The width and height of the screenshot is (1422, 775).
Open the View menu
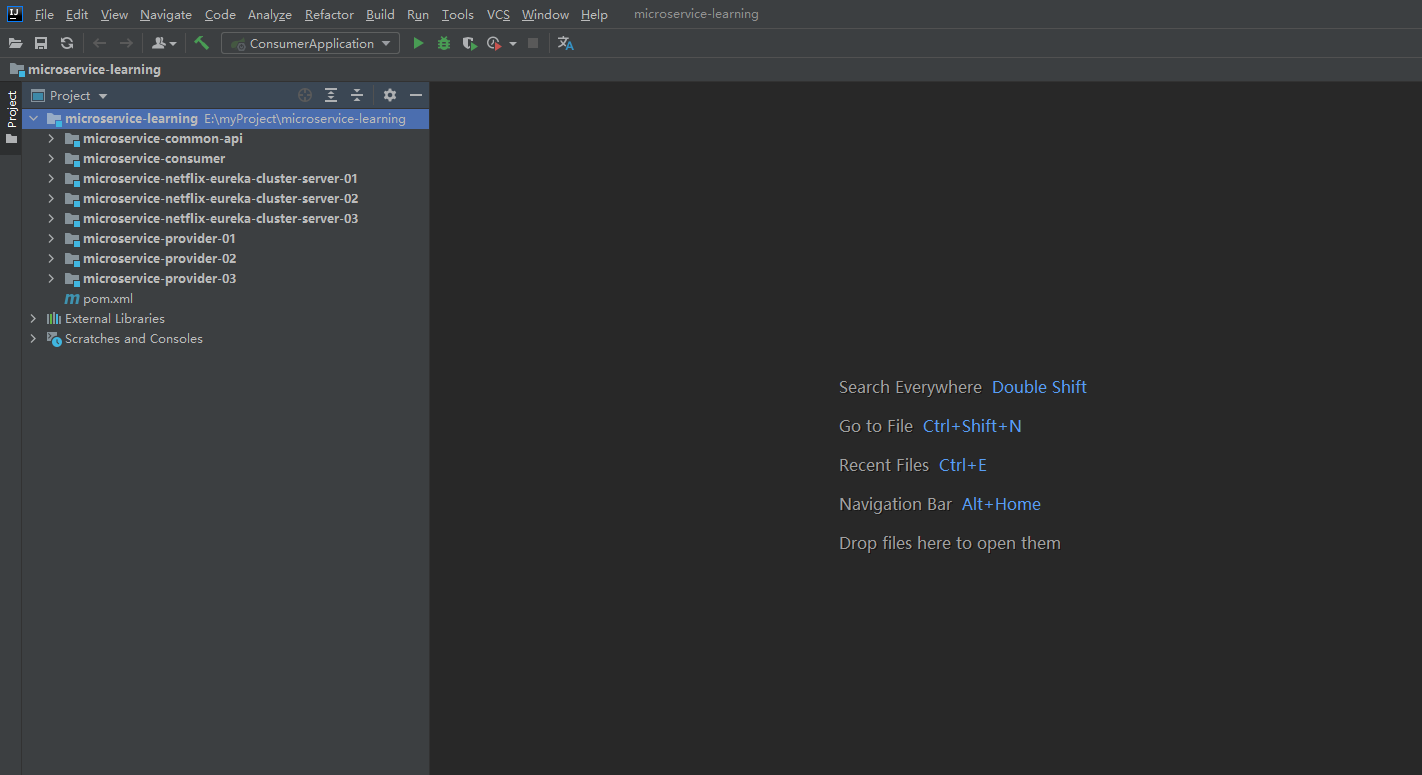[114, 14]
